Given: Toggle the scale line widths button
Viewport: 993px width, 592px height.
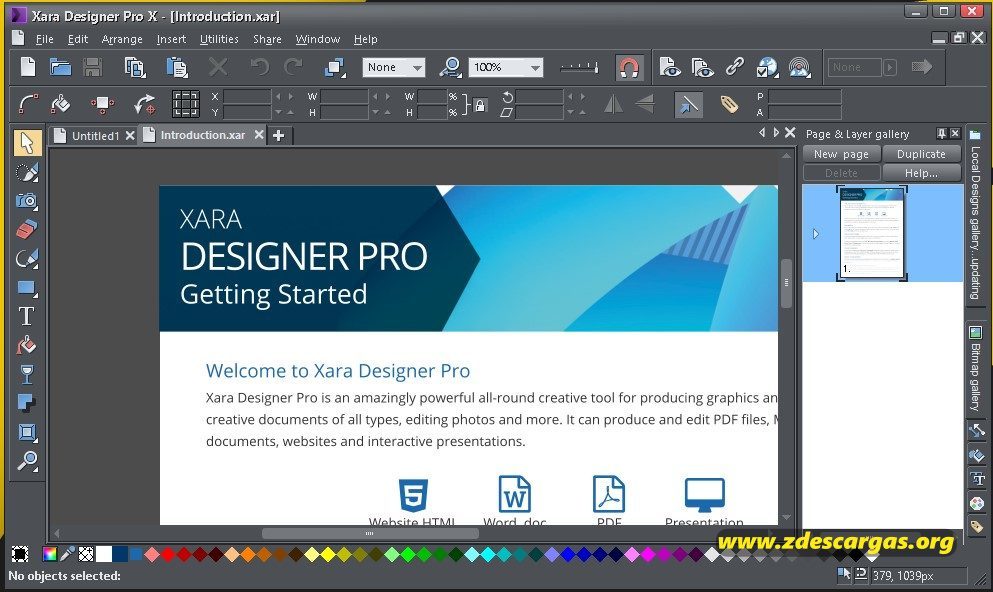Looking at the screenshot, I should [688, 104].
